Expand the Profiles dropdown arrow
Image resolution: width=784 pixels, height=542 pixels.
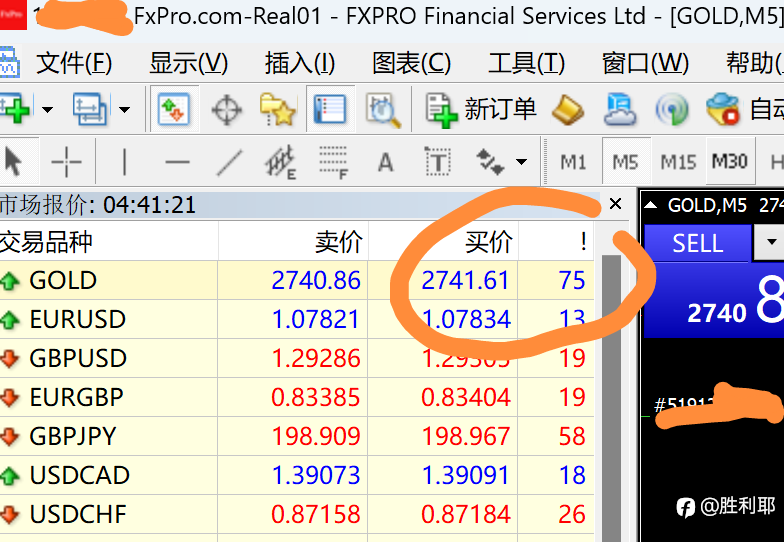tap(124, 109)
